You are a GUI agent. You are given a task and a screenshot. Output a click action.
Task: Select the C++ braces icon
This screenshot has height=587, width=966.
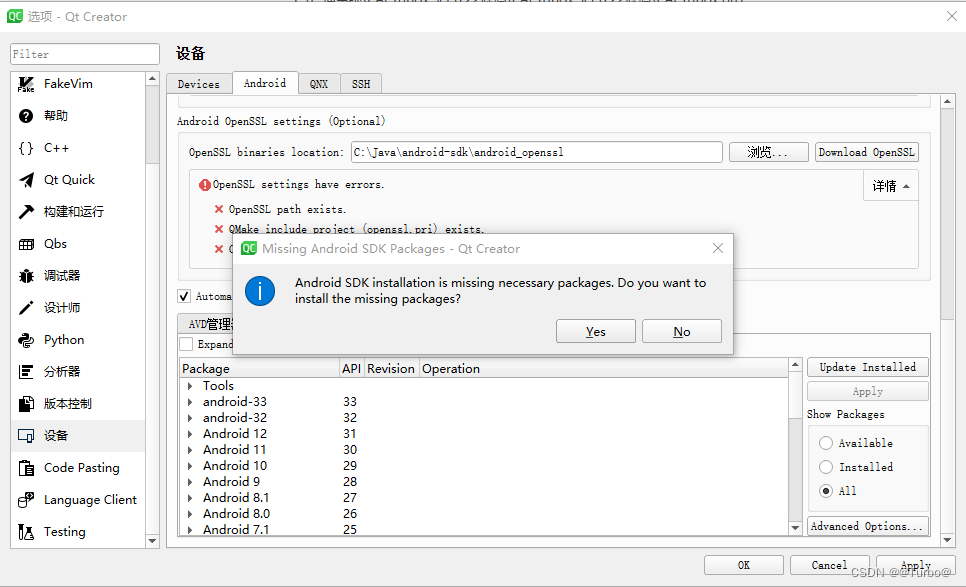coord(26,148)
